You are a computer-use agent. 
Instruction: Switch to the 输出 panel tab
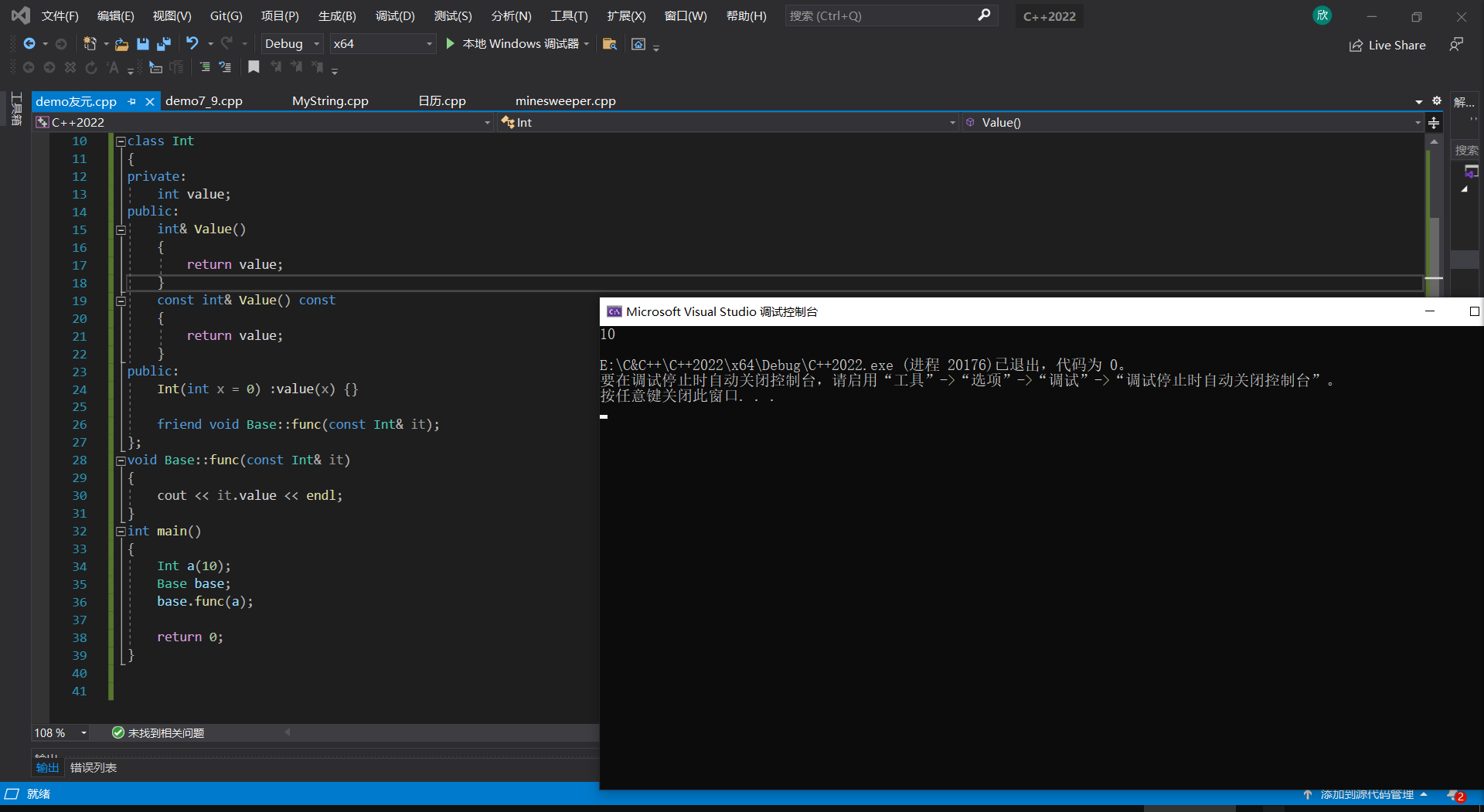click(47, 767)
